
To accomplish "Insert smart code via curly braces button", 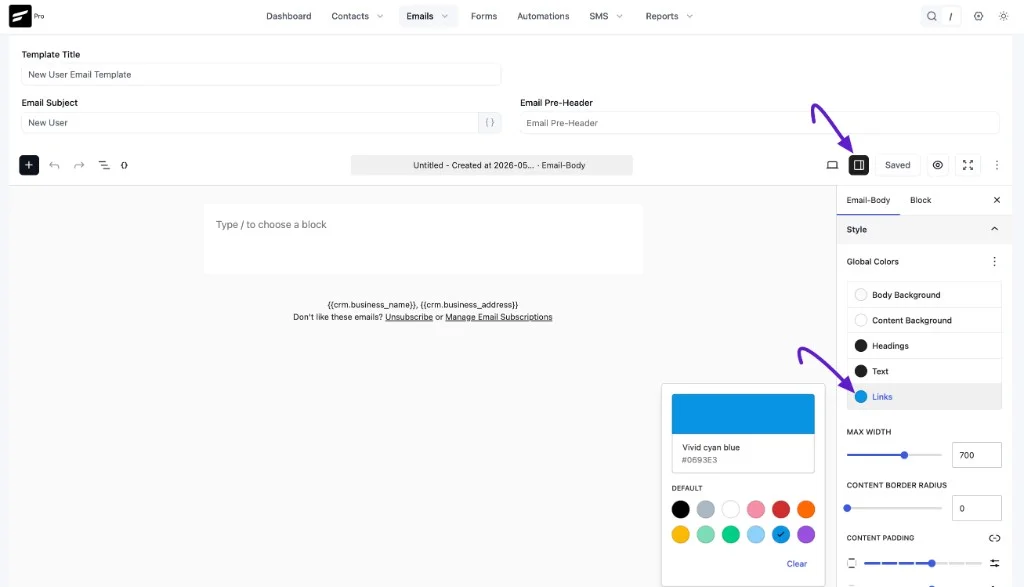I will click(490, 123).
